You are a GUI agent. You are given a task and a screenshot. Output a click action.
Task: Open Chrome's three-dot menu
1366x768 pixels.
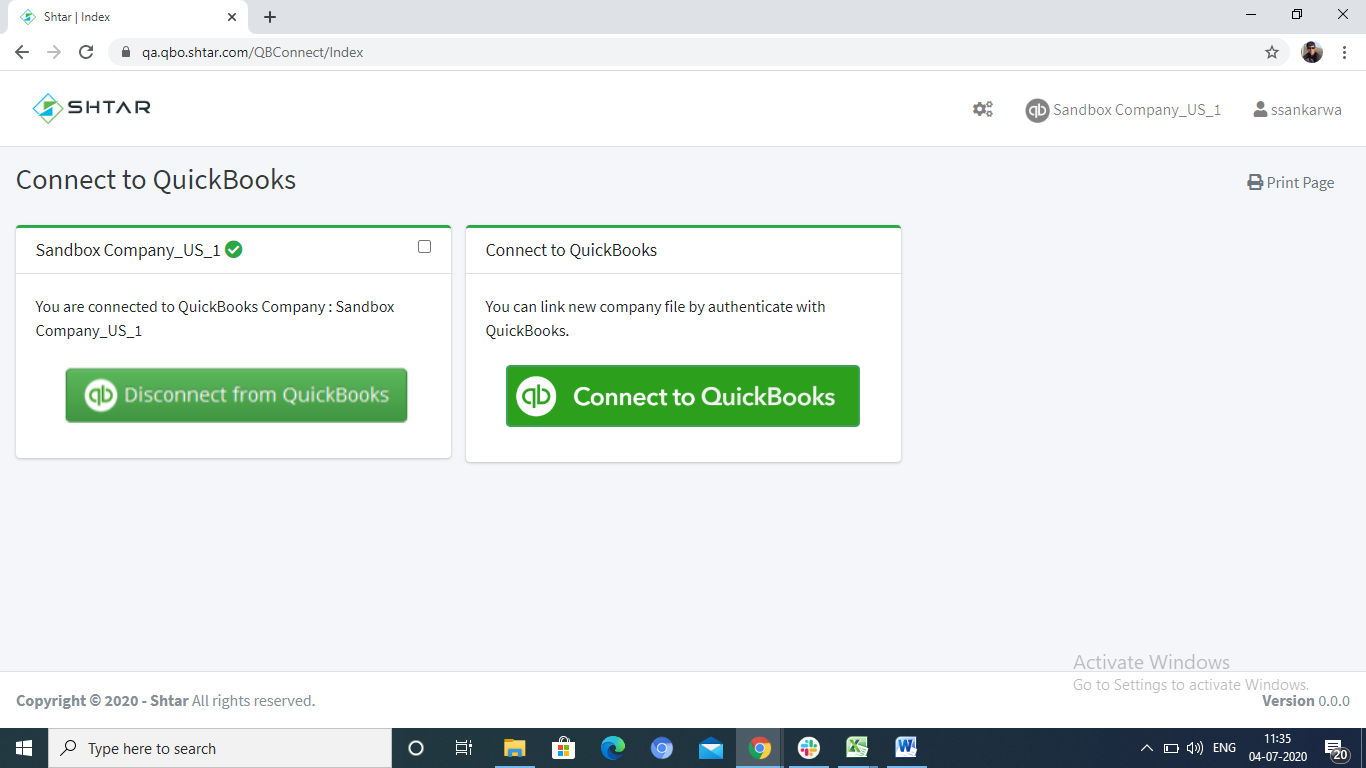tap(1345, 52)
